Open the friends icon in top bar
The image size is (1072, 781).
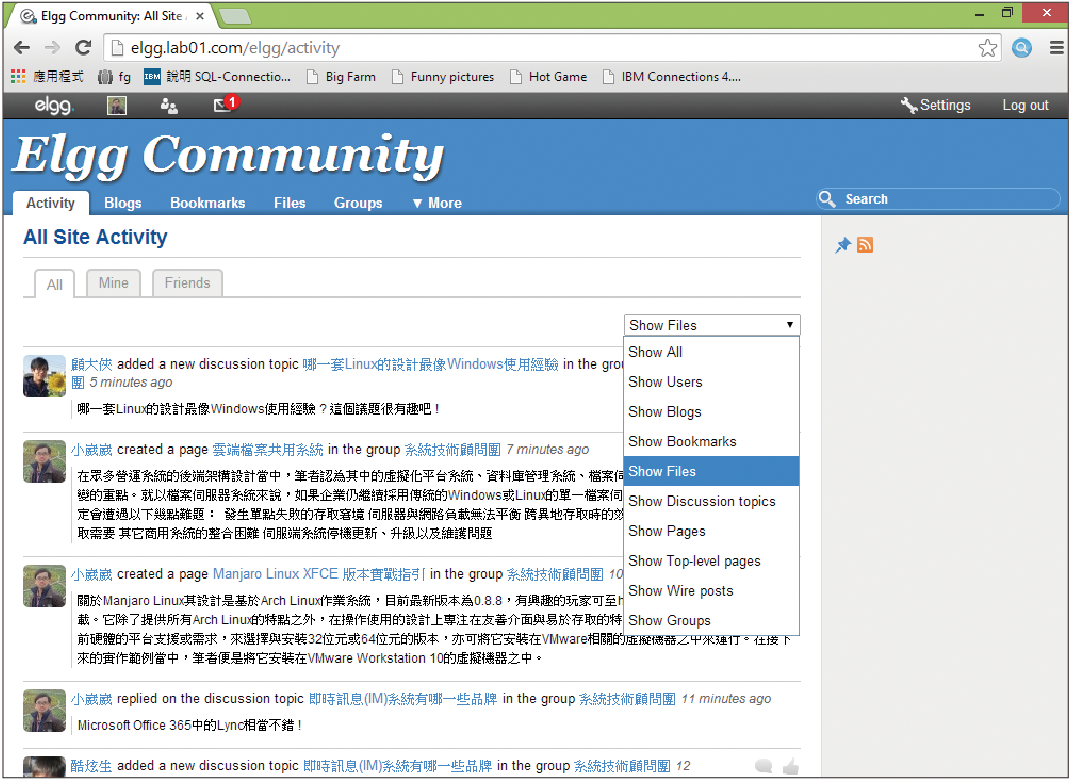(x=169, y=105)
